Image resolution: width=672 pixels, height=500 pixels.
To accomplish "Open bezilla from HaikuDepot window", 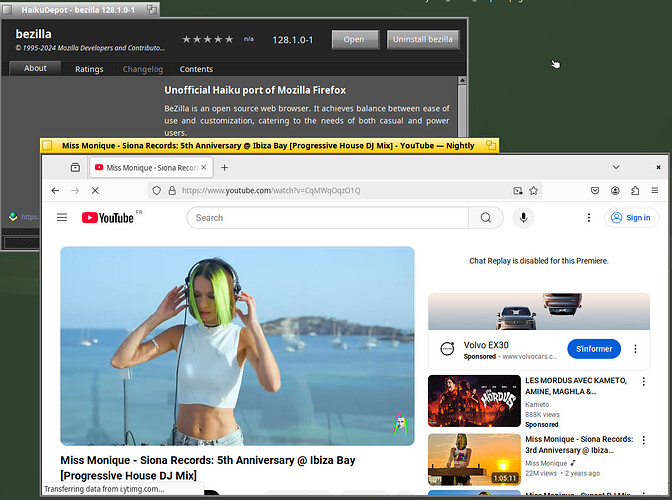I will click(355, 39).
